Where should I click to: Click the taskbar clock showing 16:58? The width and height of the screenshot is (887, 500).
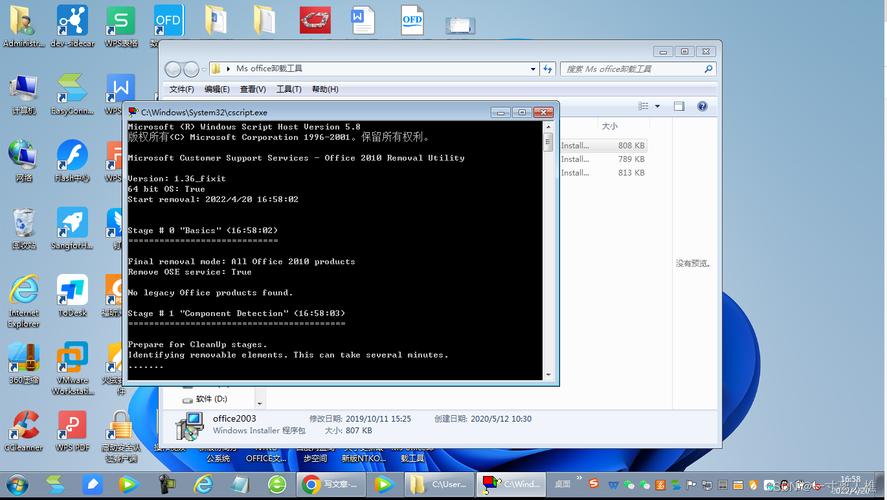click(851, 484)
